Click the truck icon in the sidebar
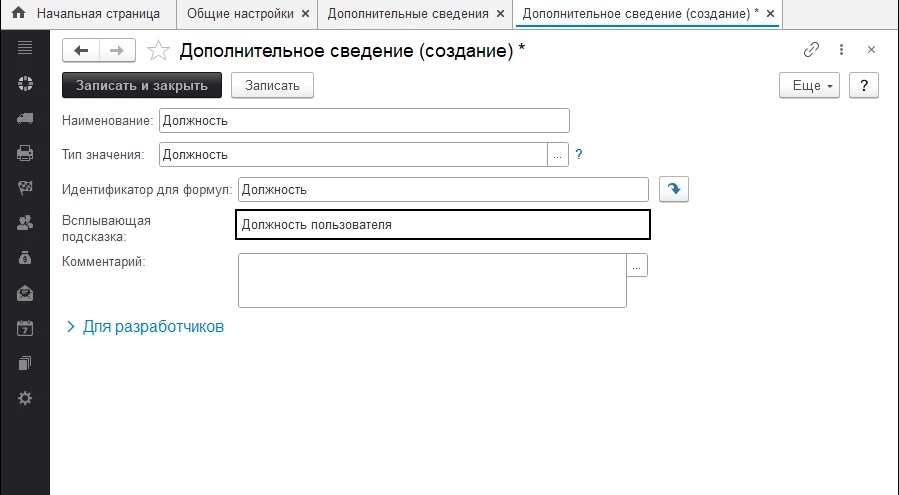This screenshot has height=495, width=899. 25,118
